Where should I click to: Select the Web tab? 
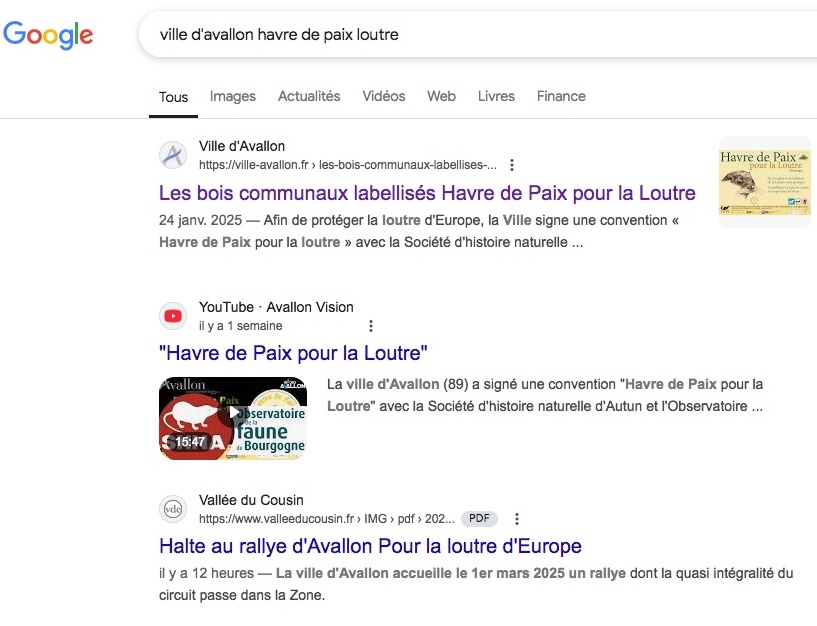[441, 96]
